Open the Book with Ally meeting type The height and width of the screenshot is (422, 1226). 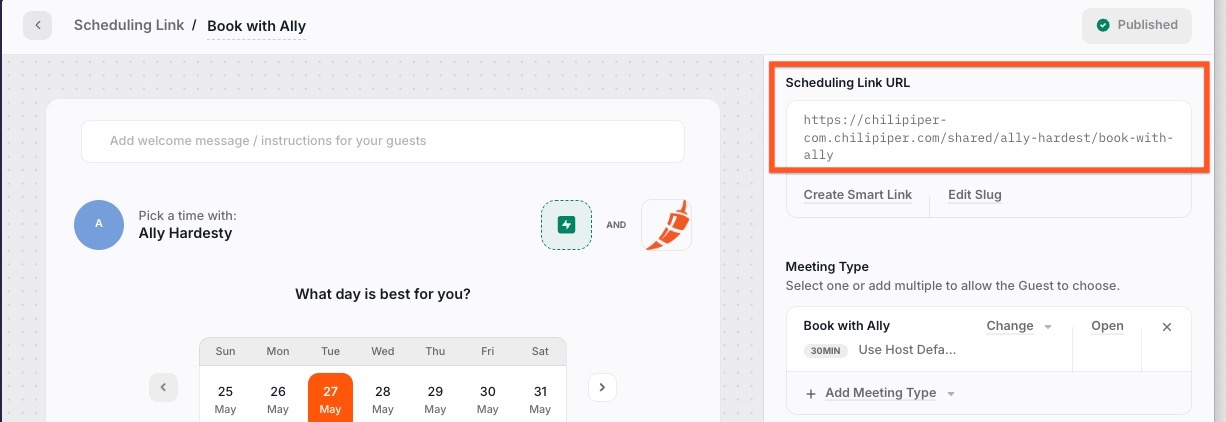[1107, 326]
